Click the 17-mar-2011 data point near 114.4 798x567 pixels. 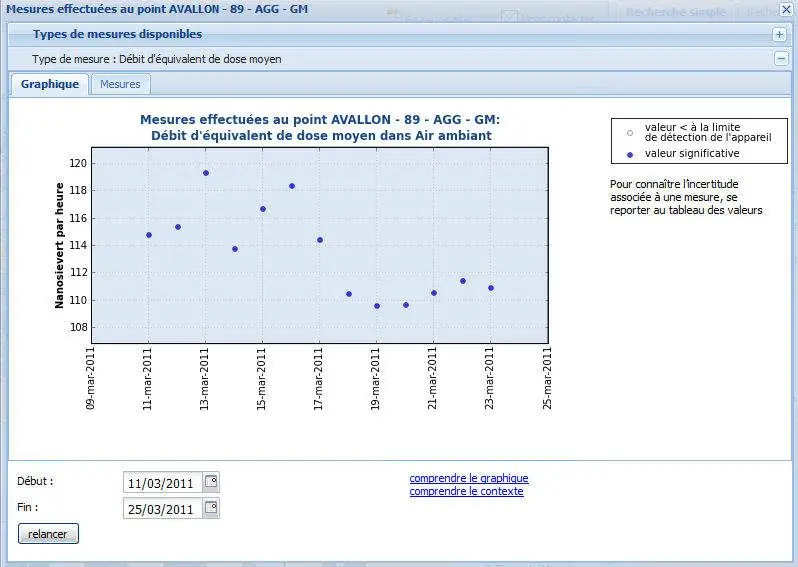(x=320, y=240)
